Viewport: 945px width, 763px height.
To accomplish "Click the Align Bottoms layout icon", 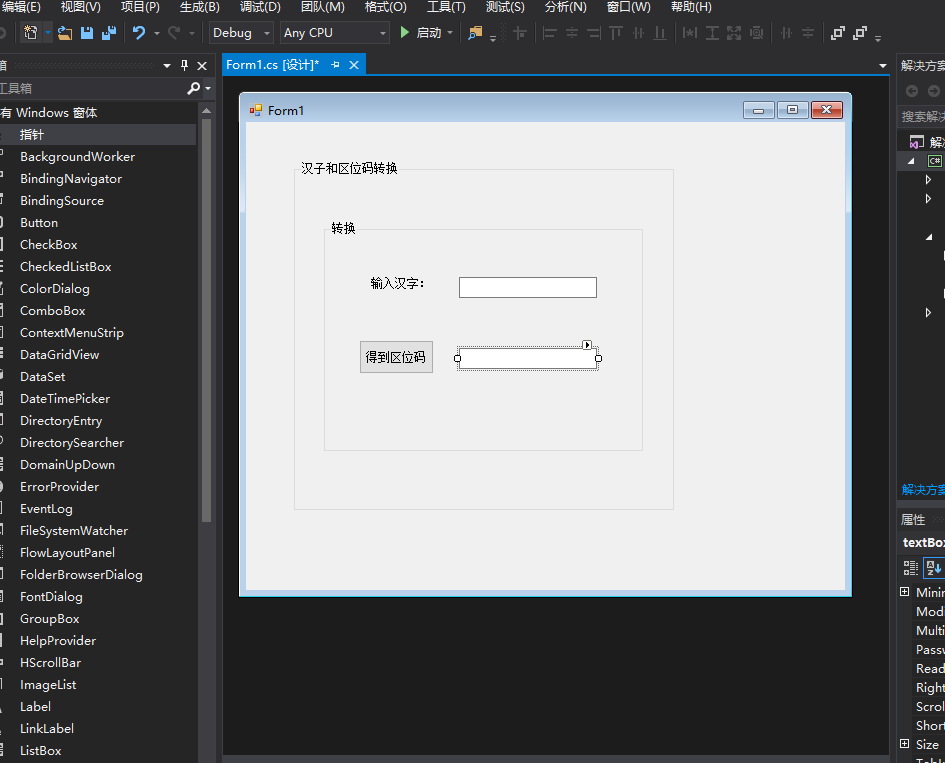I will click(x=661, y=33).
